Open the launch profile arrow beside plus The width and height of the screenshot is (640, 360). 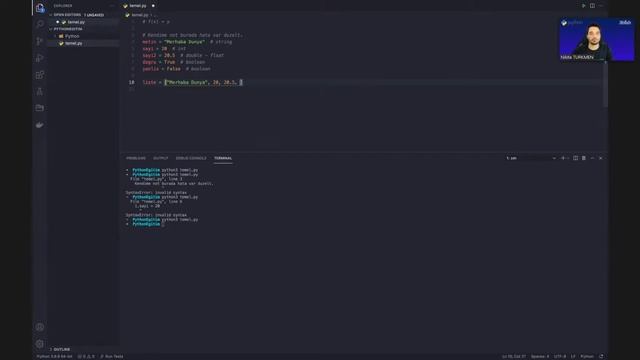click(568, 158)
